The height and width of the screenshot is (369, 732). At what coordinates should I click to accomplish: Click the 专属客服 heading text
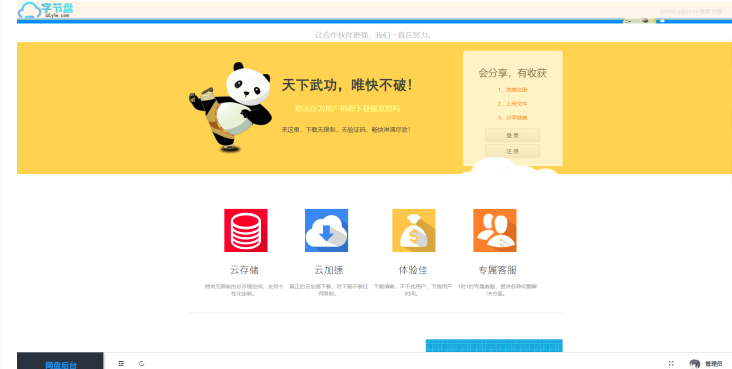tap(497, 270)
